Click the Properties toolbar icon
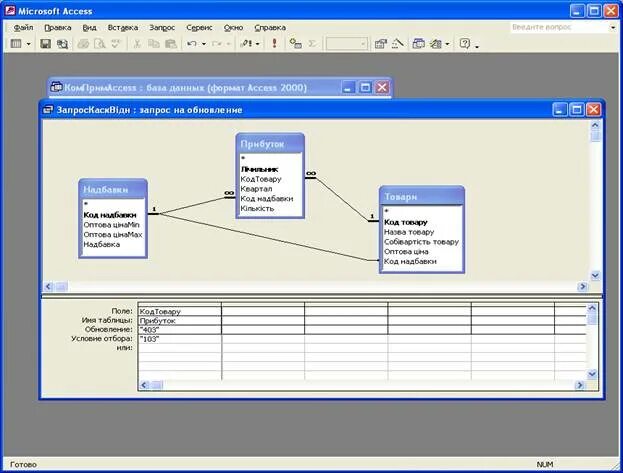Screen dimensions: 623x473 tap(381, 43)
